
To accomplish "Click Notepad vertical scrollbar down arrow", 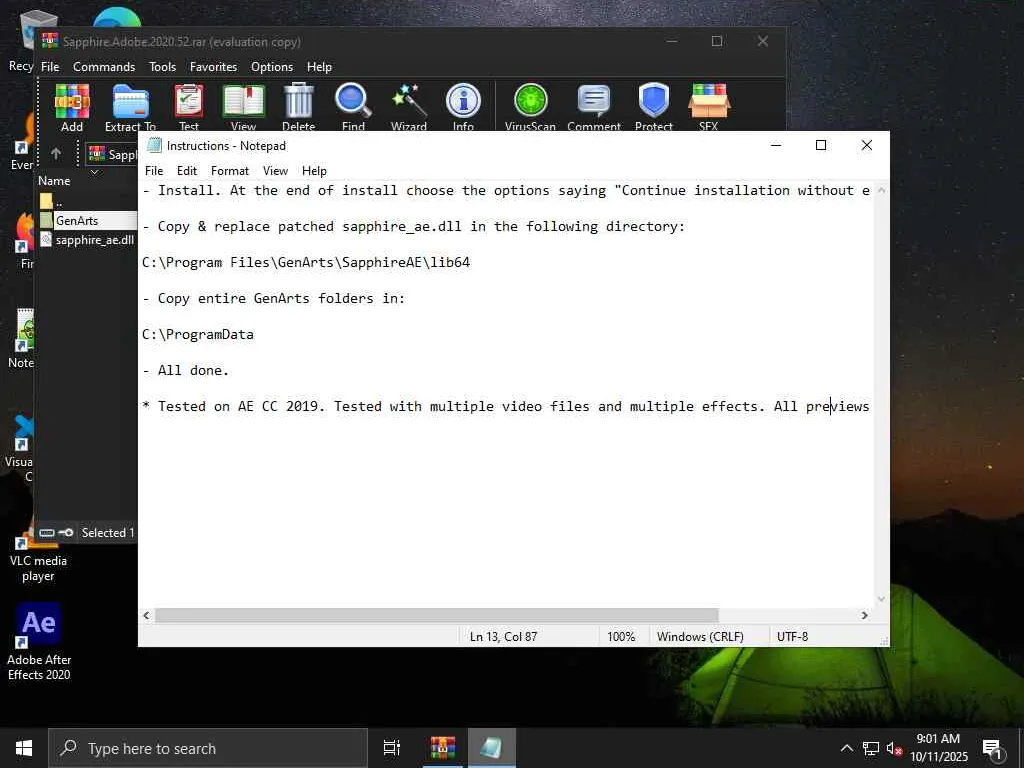I will pos(881,599).
